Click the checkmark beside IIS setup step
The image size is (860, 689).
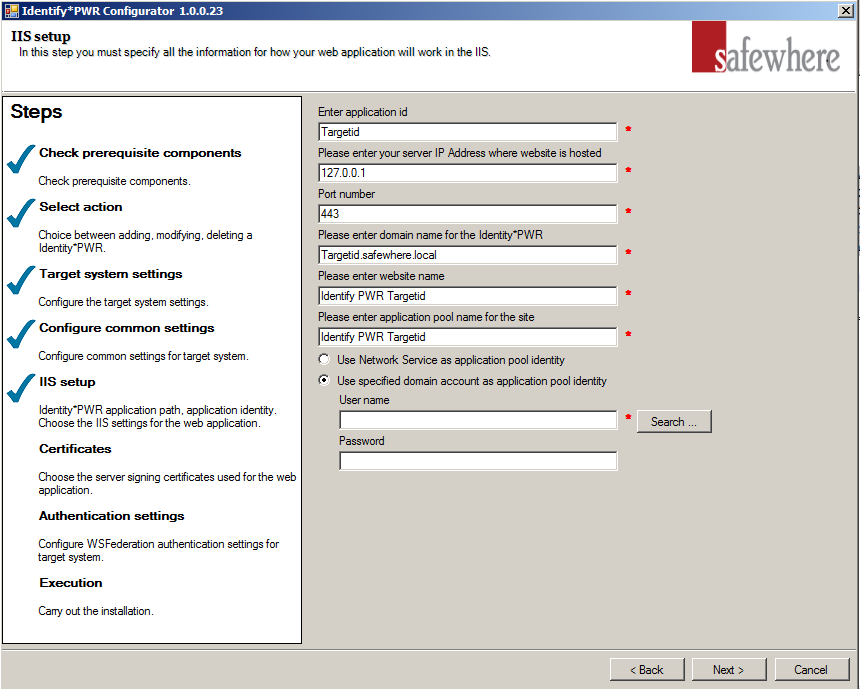[x=21, y=388]
